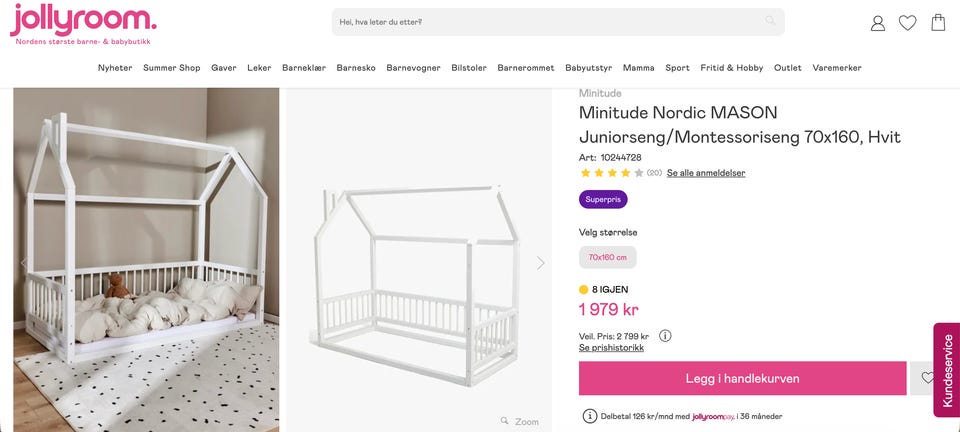This screenshot has height=432, width=960.
Task: Click Legg i handlekurven button
Action: pyautogui.click(x=743, y=378)
